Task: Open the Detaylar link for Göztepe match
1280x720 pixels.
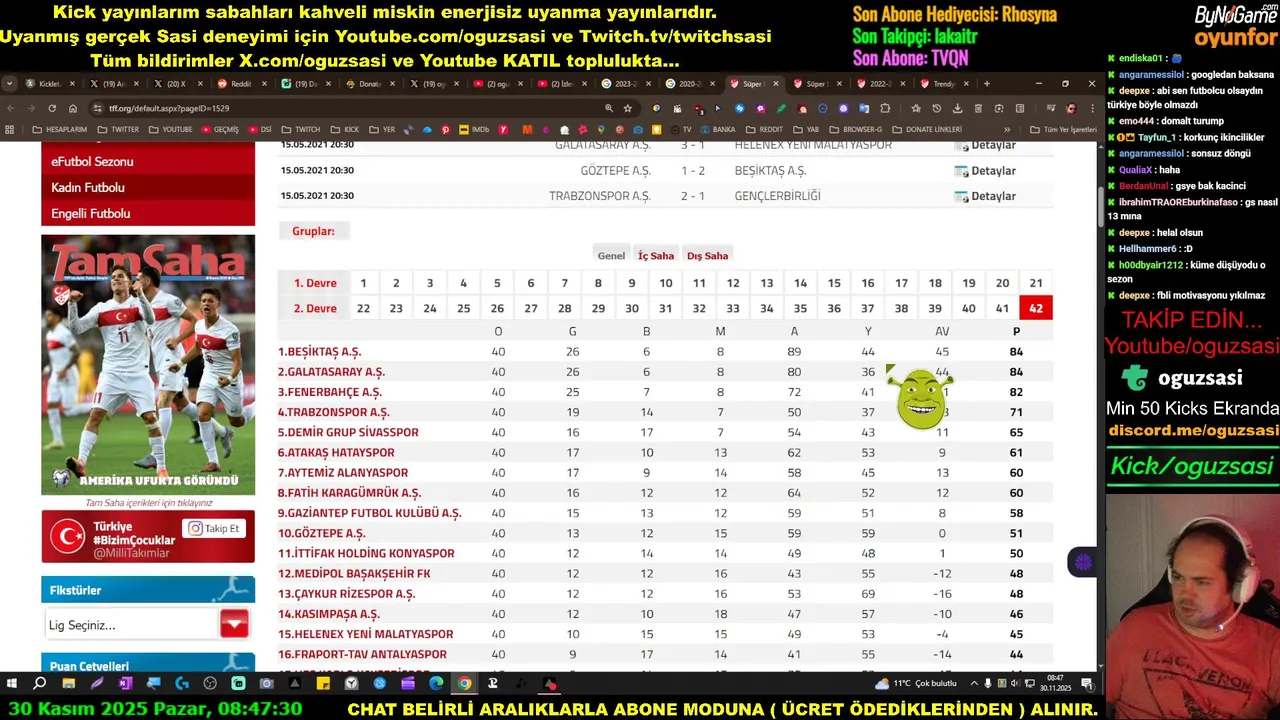Action: point(993,171)
